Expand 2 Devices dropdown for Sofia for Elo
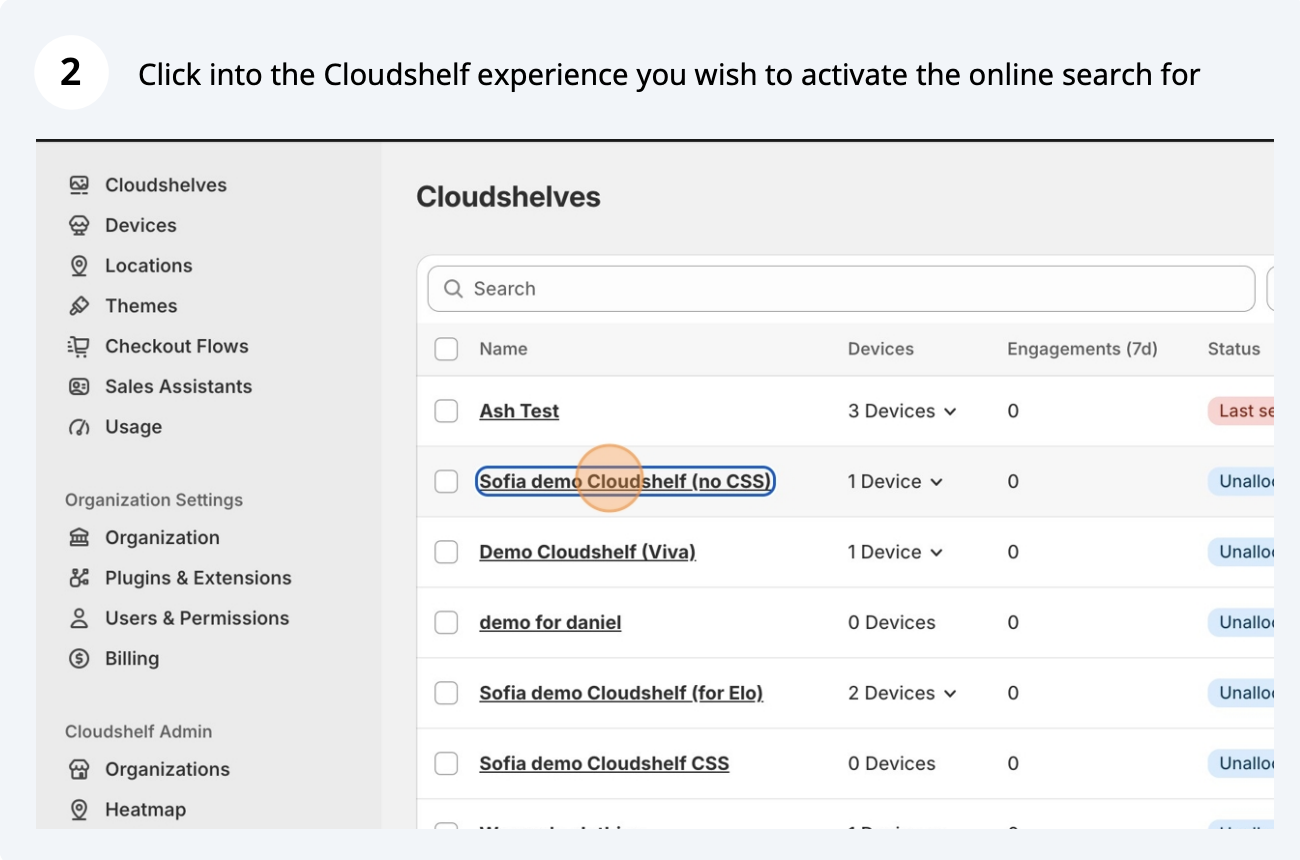This screenshot has width=1300, height=860. pyautogui.click(x=902, y=693)
